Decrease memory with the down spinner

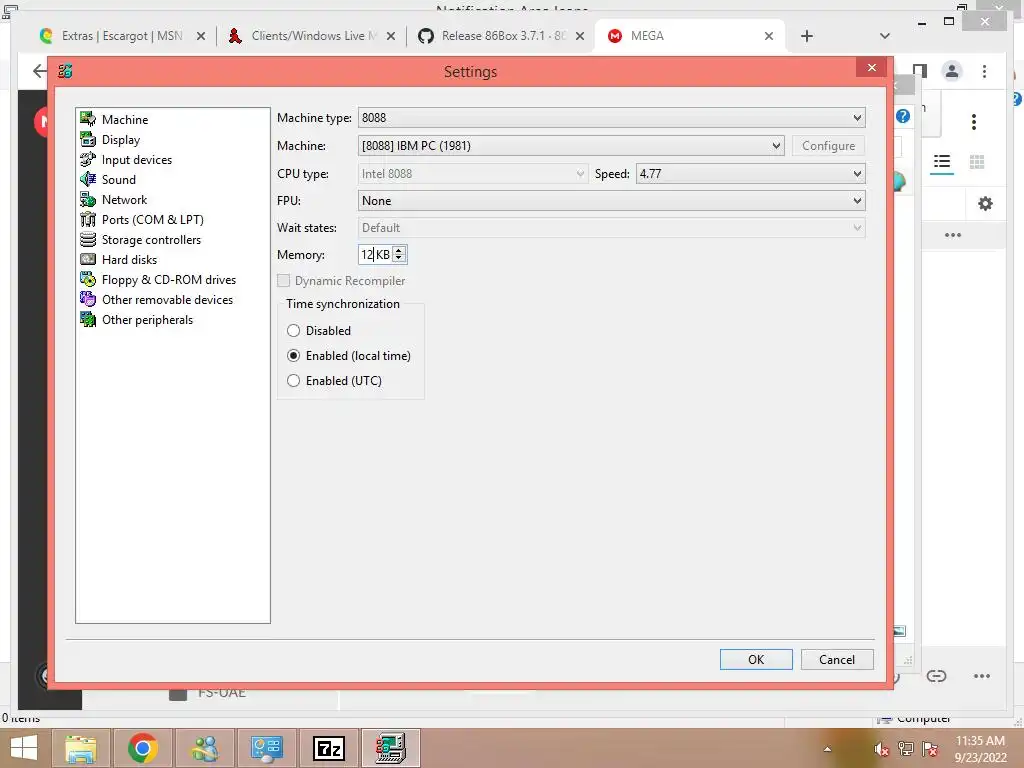(399, 259)
